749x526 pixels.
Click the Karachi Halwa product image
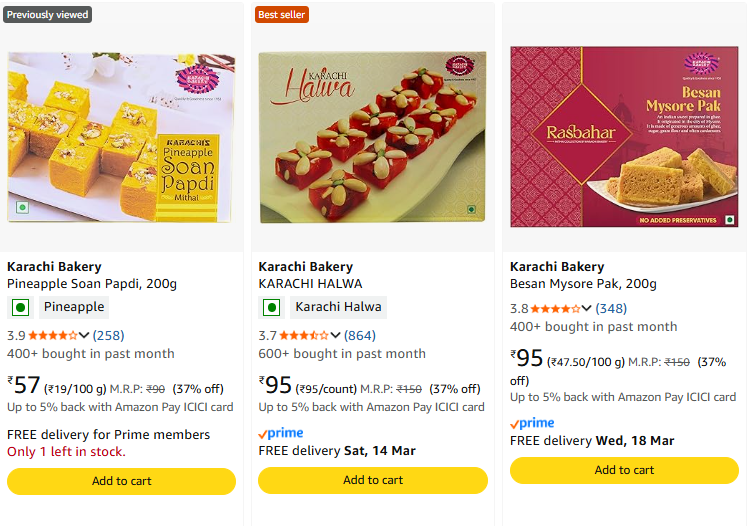pos(373,136)
